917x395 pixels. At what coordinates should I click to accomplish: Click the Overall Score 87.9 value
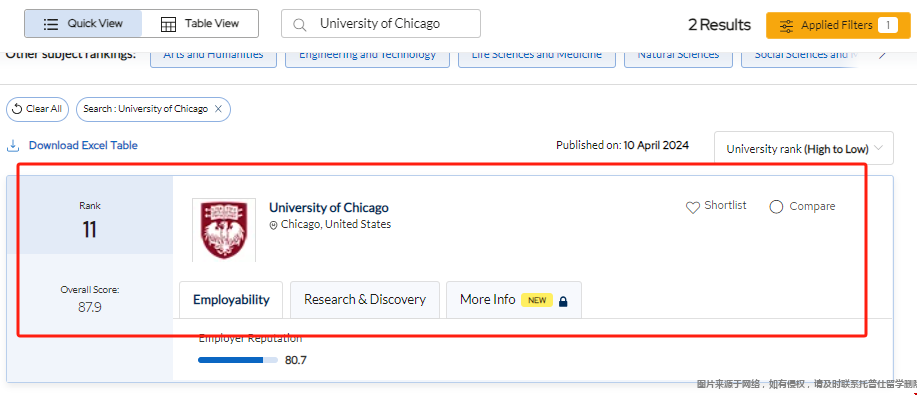coord(90,307)
